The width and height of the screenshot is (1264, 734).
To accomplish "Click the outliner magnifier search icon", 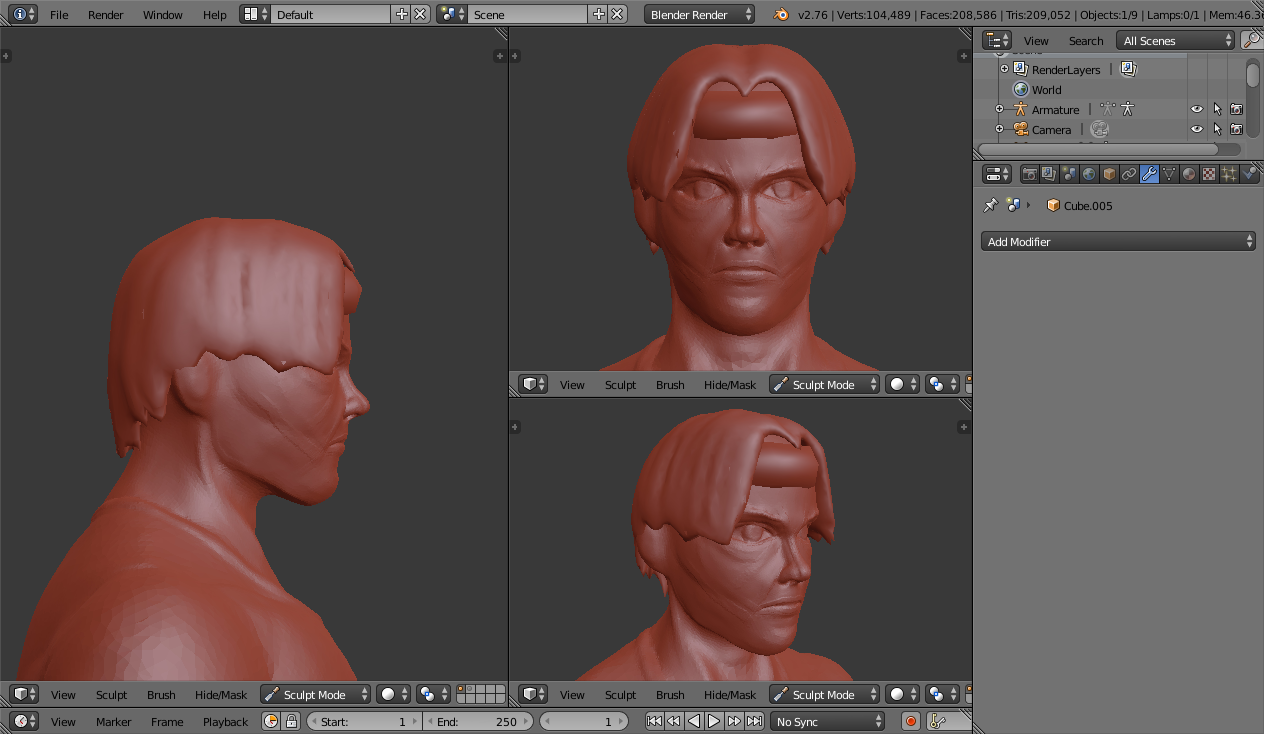I will click(x=1251, y=40).
